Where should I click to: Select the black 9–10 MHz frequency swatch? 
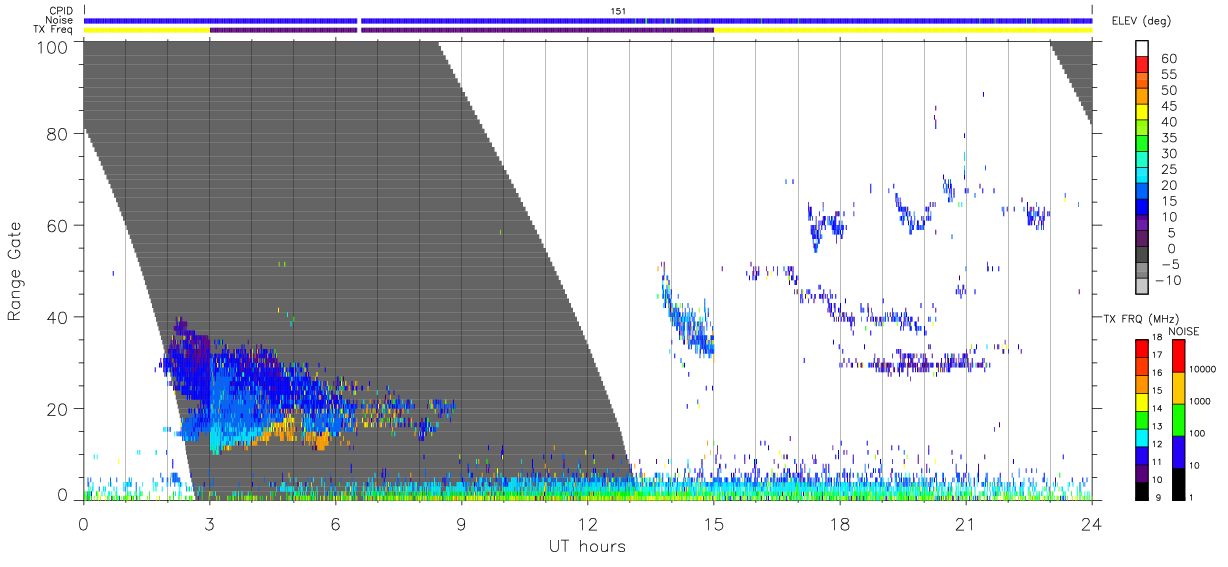[x=1142, y=490]
